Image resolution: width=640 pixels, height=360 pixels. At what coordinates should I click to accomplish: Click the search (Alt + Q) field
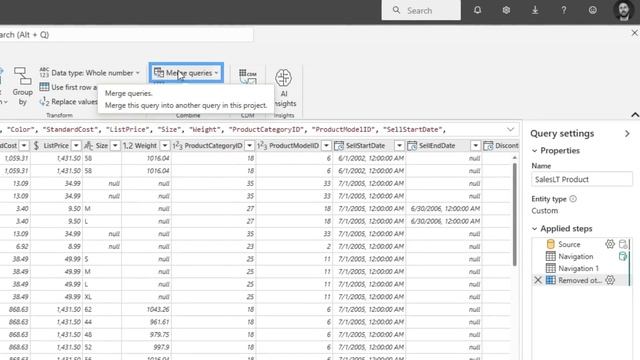coord(126,35)
